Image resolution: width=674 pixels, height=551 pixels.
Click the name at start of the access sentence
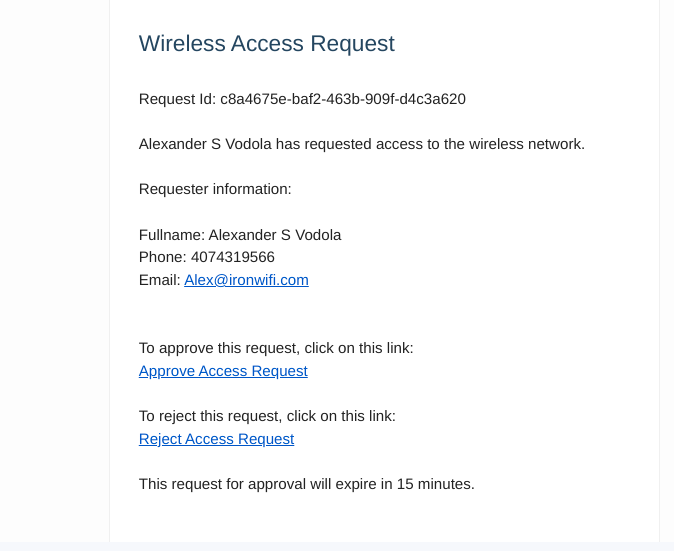pos(205,144)
